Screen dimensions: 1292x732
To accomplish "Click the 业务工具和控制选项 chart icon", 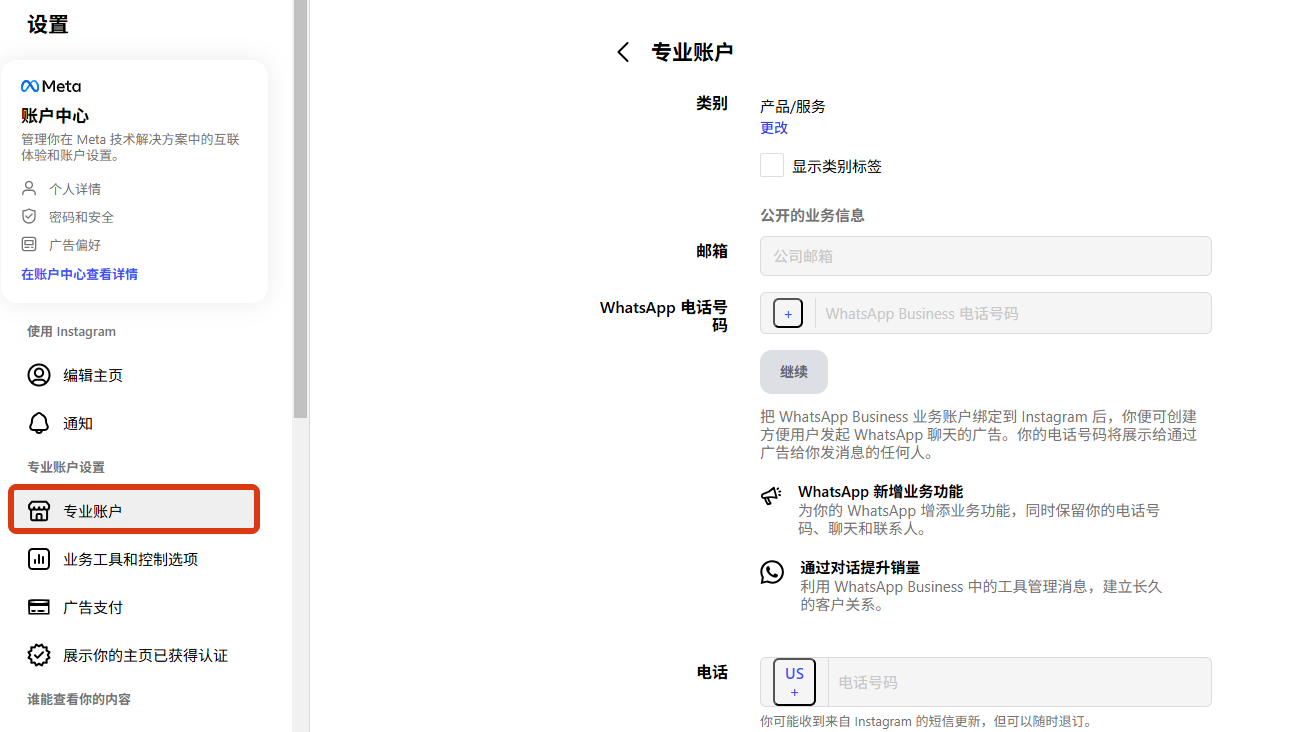I will (x=39, y=559).
